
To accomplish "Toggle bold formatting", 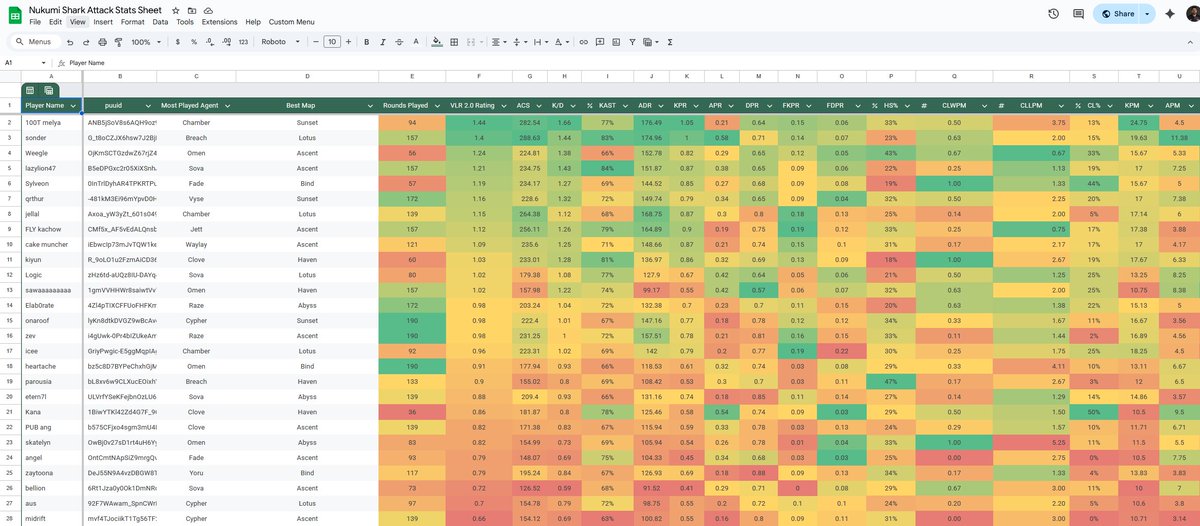I will click(x=367, y=42).
